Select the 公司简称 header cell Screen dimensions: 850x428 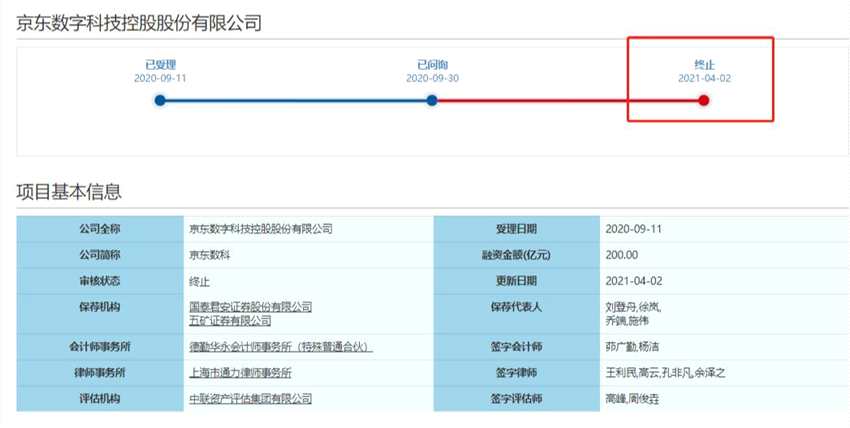[100, 255]
